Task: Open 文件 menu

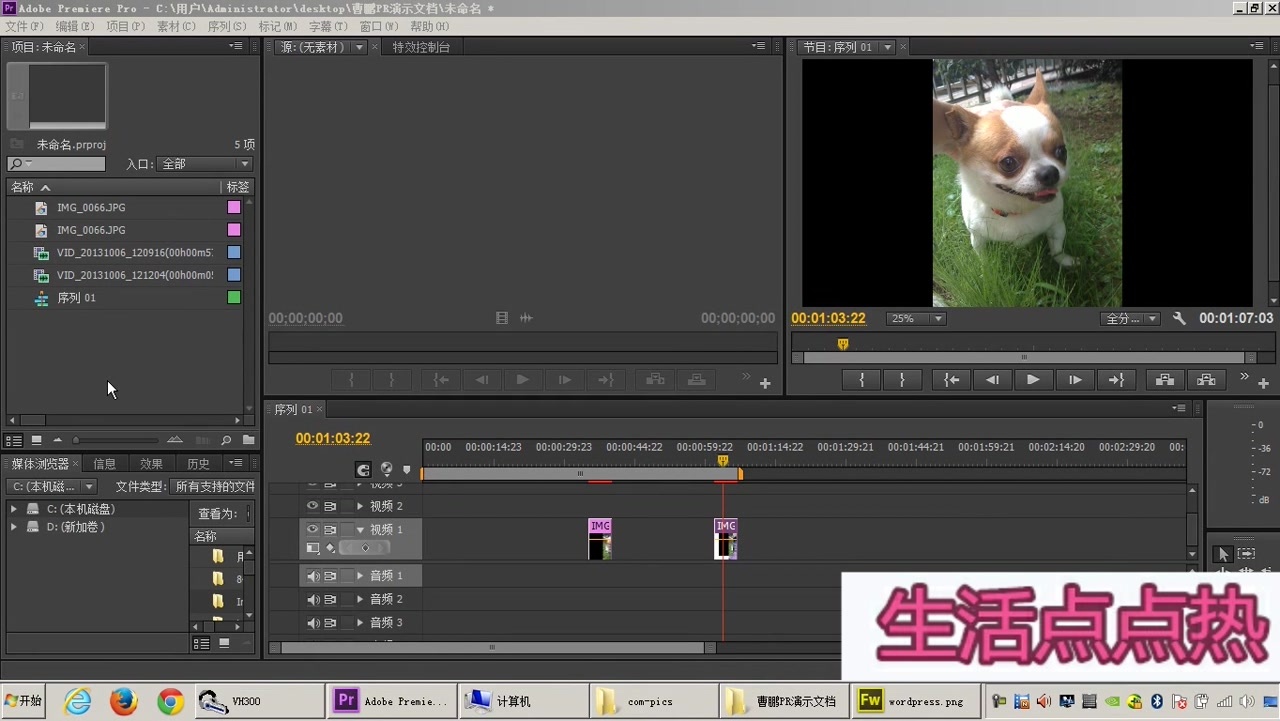Action: 24,26
